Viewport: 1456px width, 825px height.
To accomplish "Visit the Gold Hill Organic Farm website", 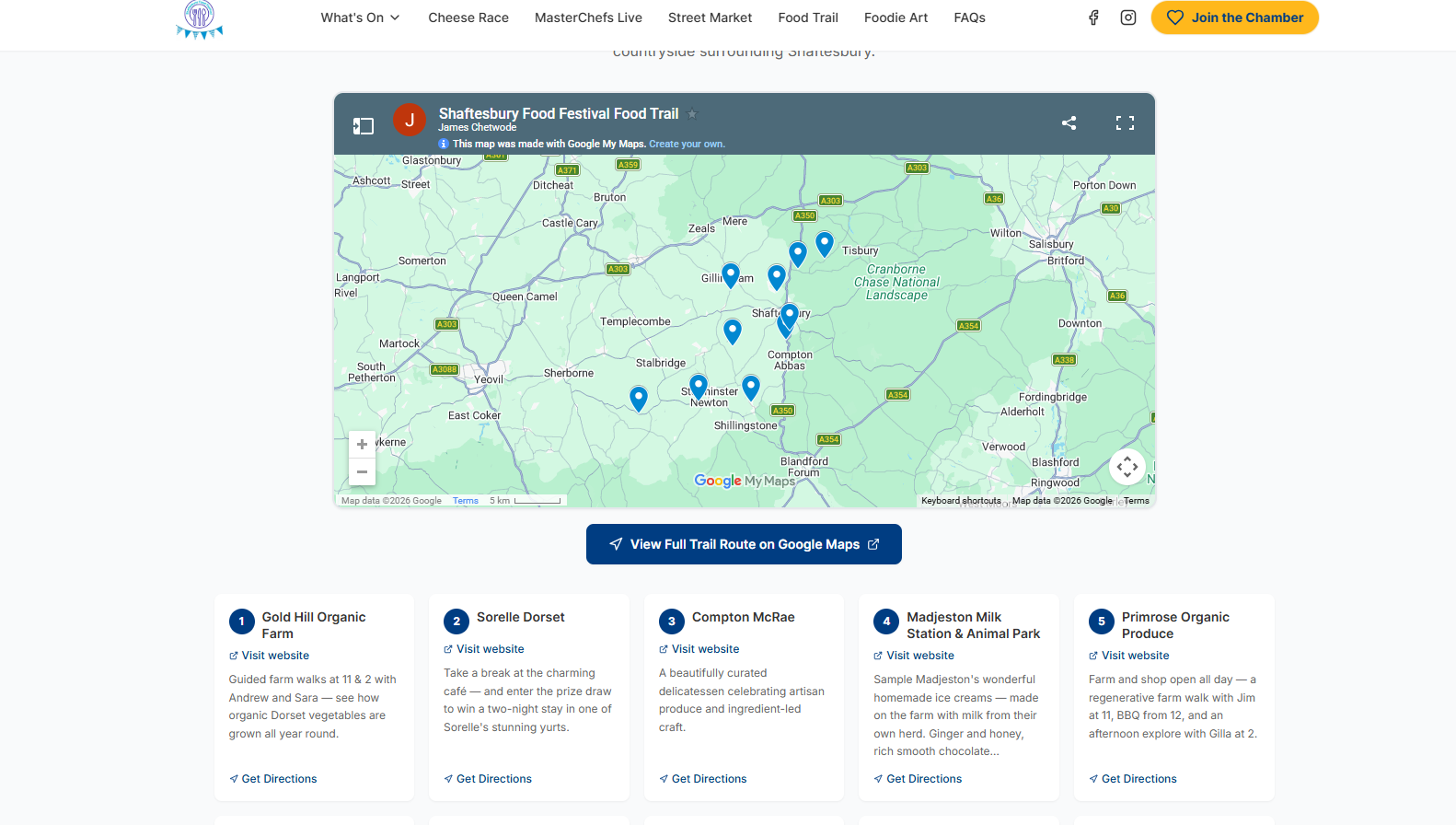I will coord(269,656).
